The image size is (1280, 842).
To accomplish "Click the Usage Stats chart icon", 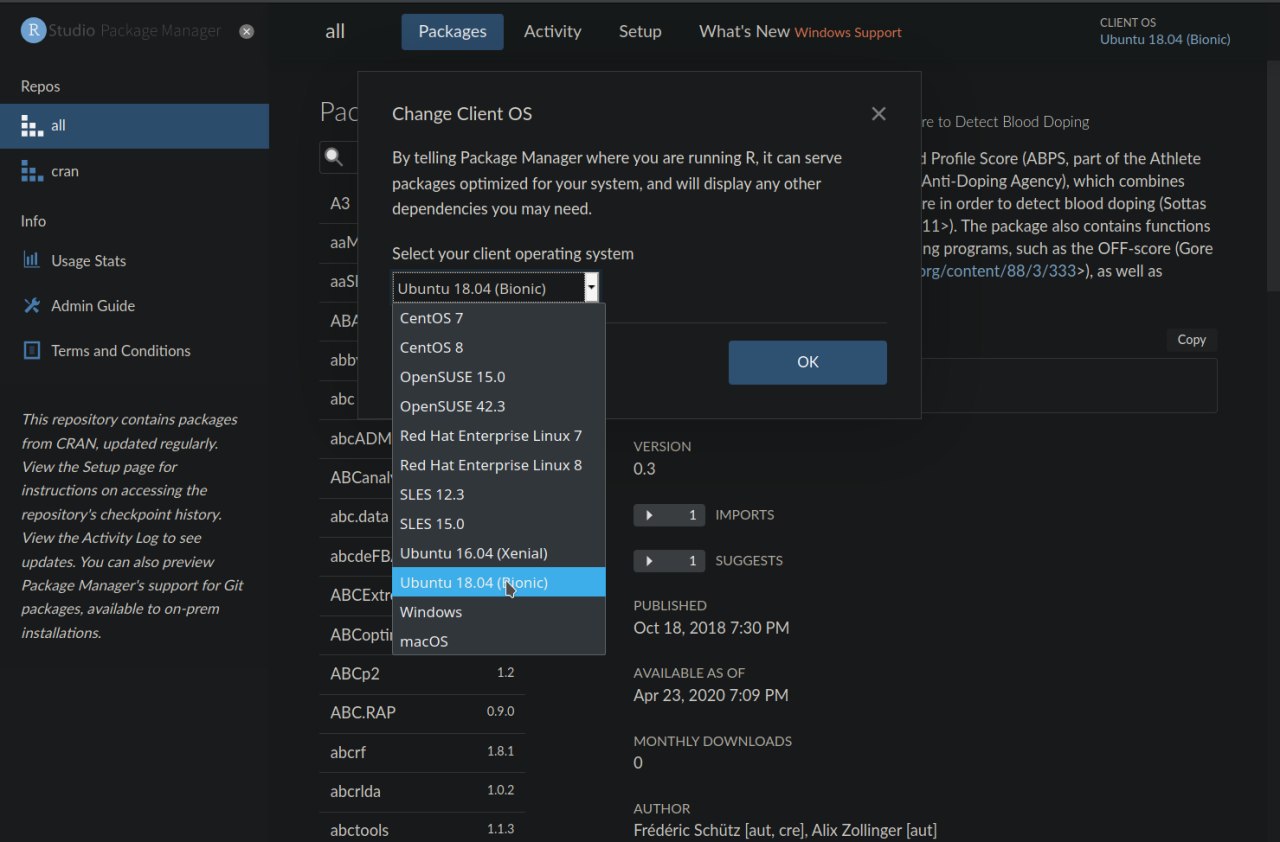I will [x=31, y=260].
